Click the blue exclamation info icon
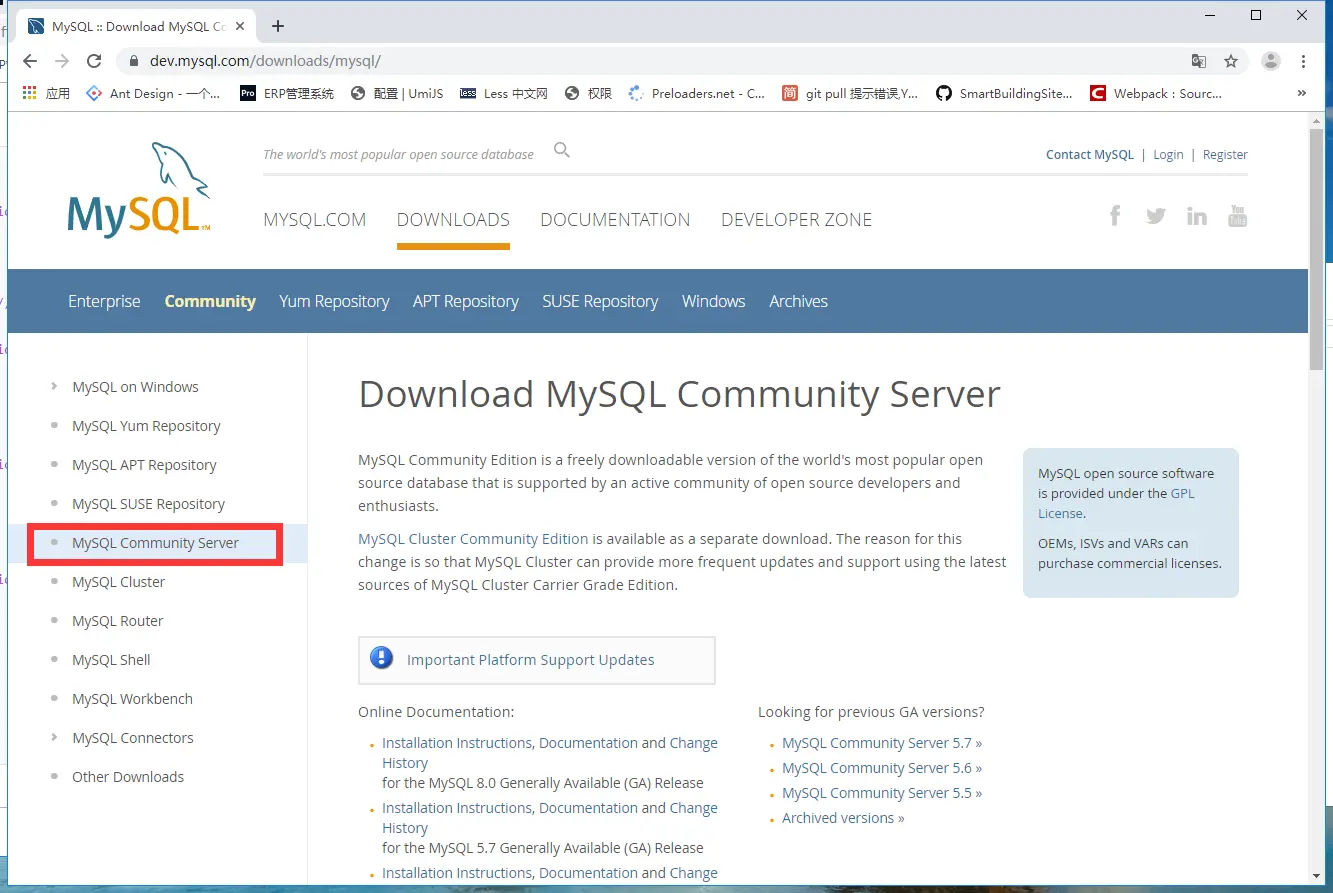 click(382, 658)
